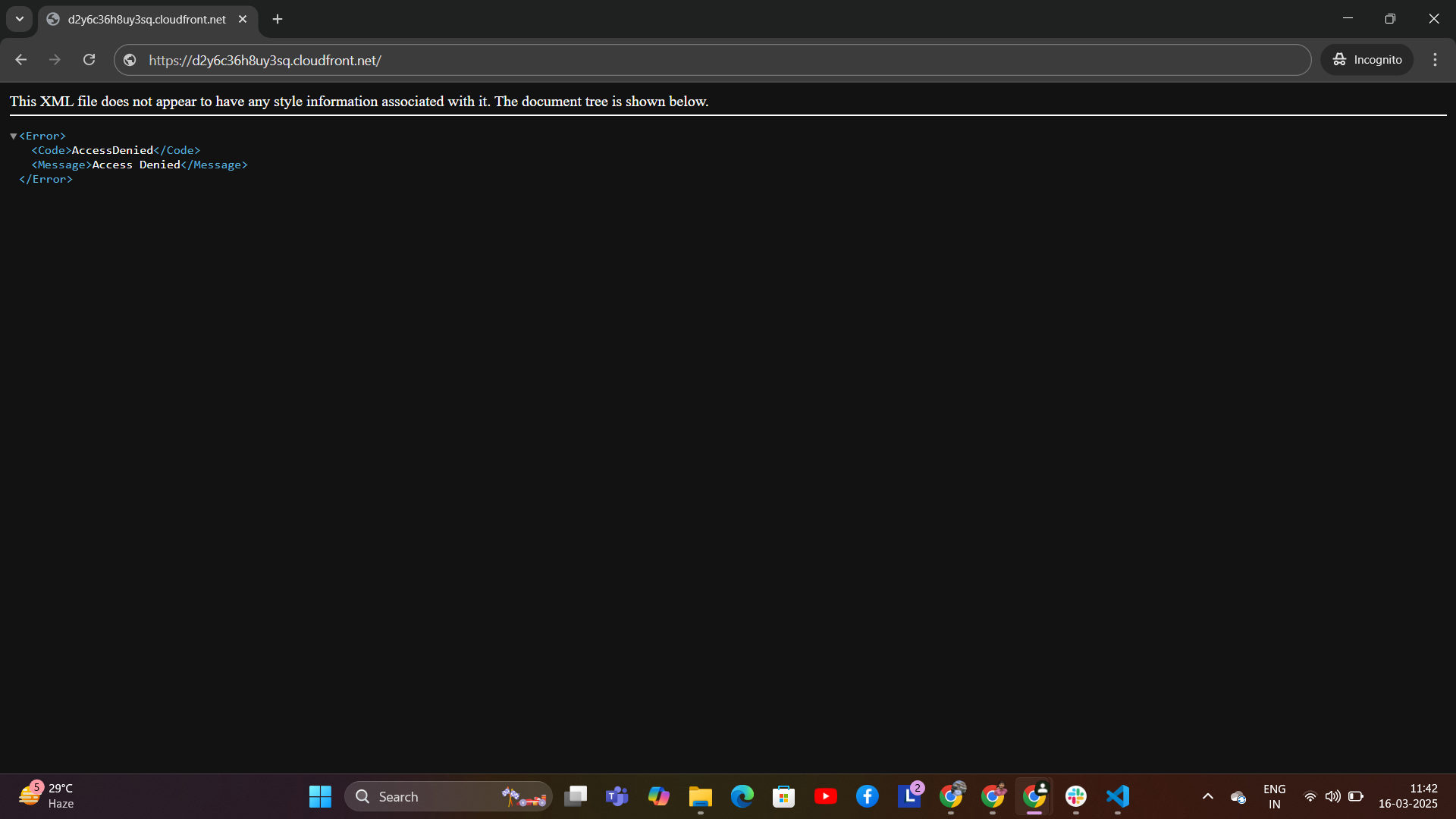
Task: Open Task View from taskbar
Action: (576, 796)
